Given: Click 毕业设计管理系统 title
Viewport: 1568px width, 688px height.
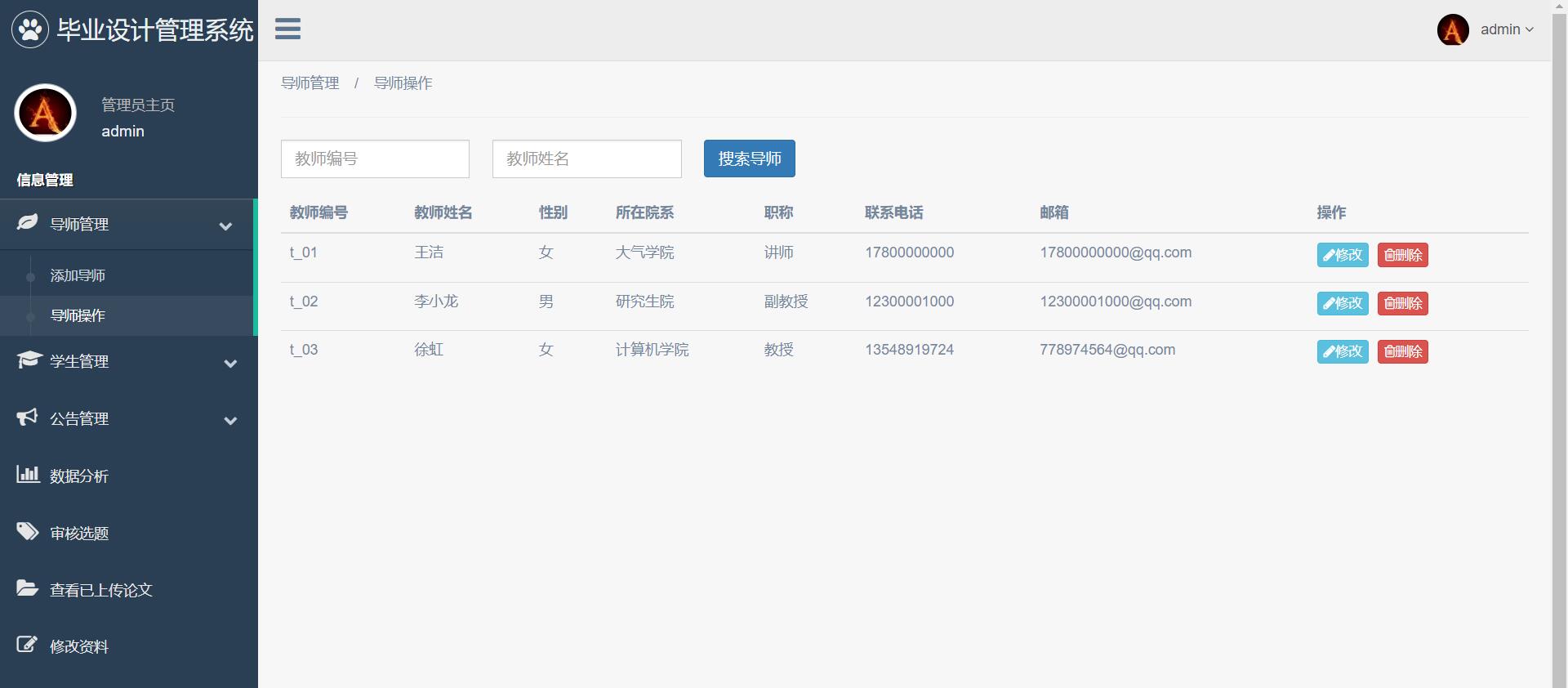Looking at the screenshot, I should [x=155, y=30].
